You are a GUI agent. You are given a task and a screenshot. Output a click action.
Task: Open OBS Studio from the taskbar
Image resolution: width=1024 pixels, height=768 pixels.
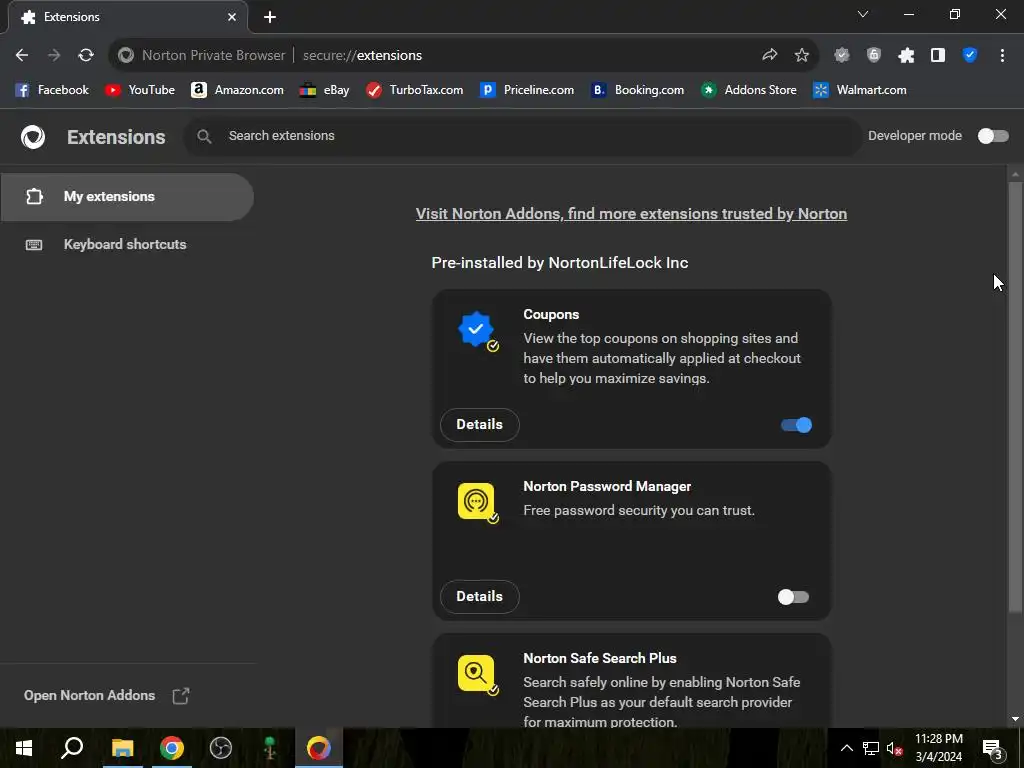click(x=221, y=748)
